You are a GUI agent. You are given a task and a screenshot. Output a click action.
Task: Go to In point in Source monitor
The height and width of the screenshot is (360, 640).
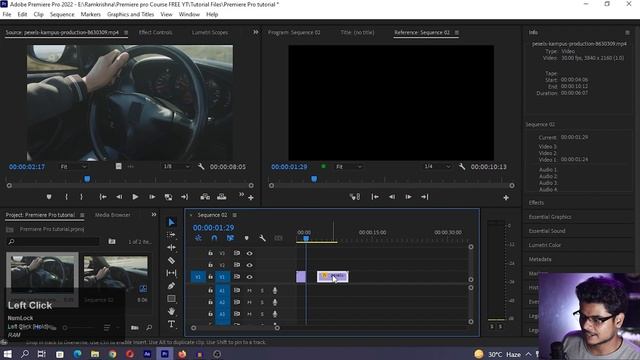click(103, 197)
